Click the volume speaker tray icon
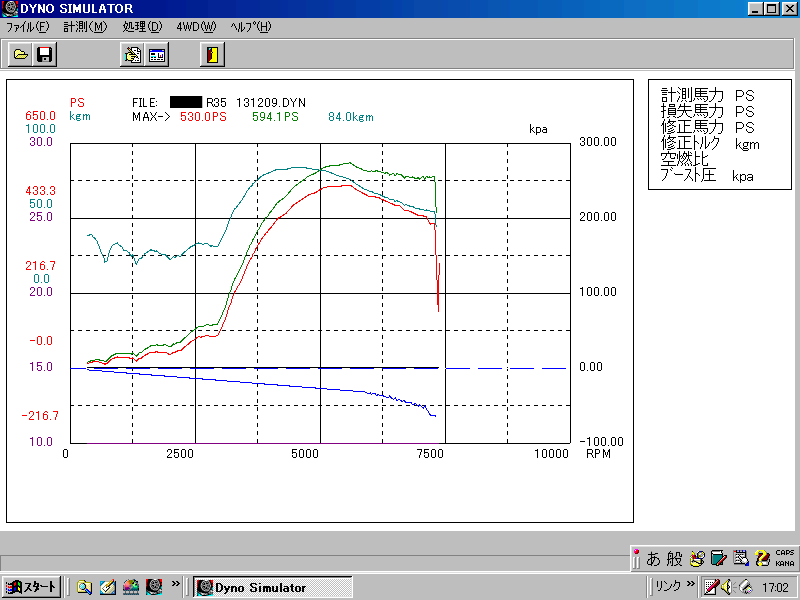This screenshot has width=800, height=600. tap(728, 587)
